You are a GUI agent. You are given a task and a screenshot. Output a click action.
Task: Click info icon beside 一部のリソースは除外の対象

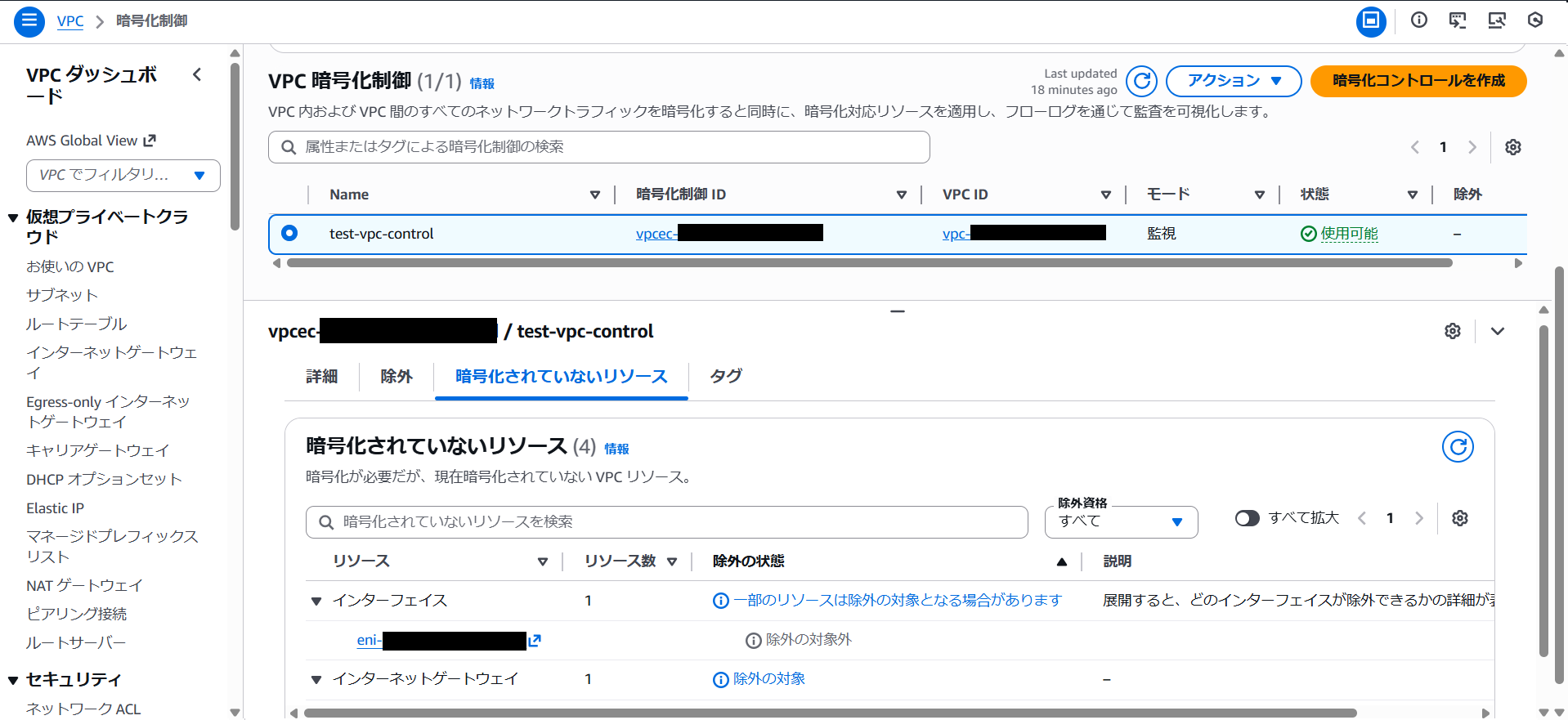[721, 601]
